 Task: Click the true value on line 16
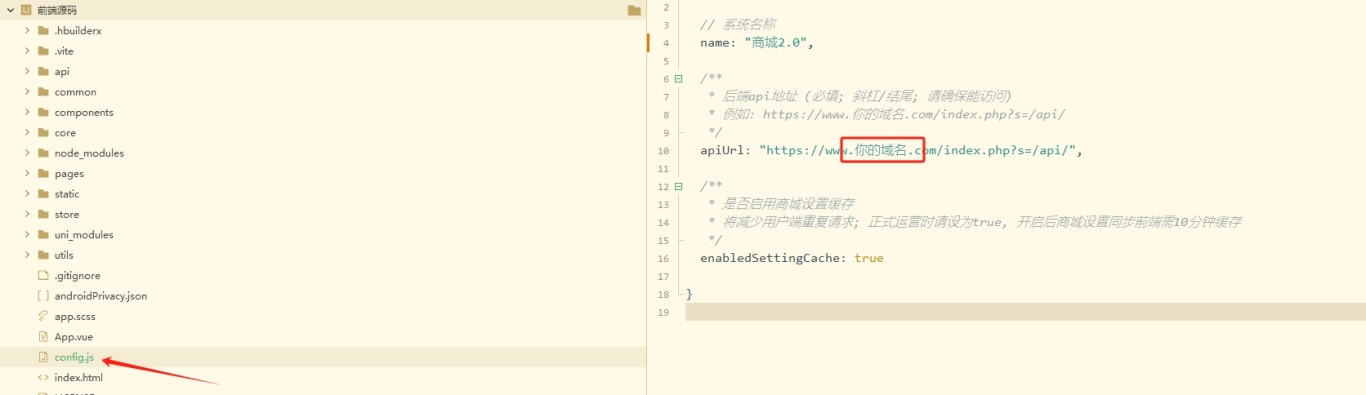tap(869, 258)
